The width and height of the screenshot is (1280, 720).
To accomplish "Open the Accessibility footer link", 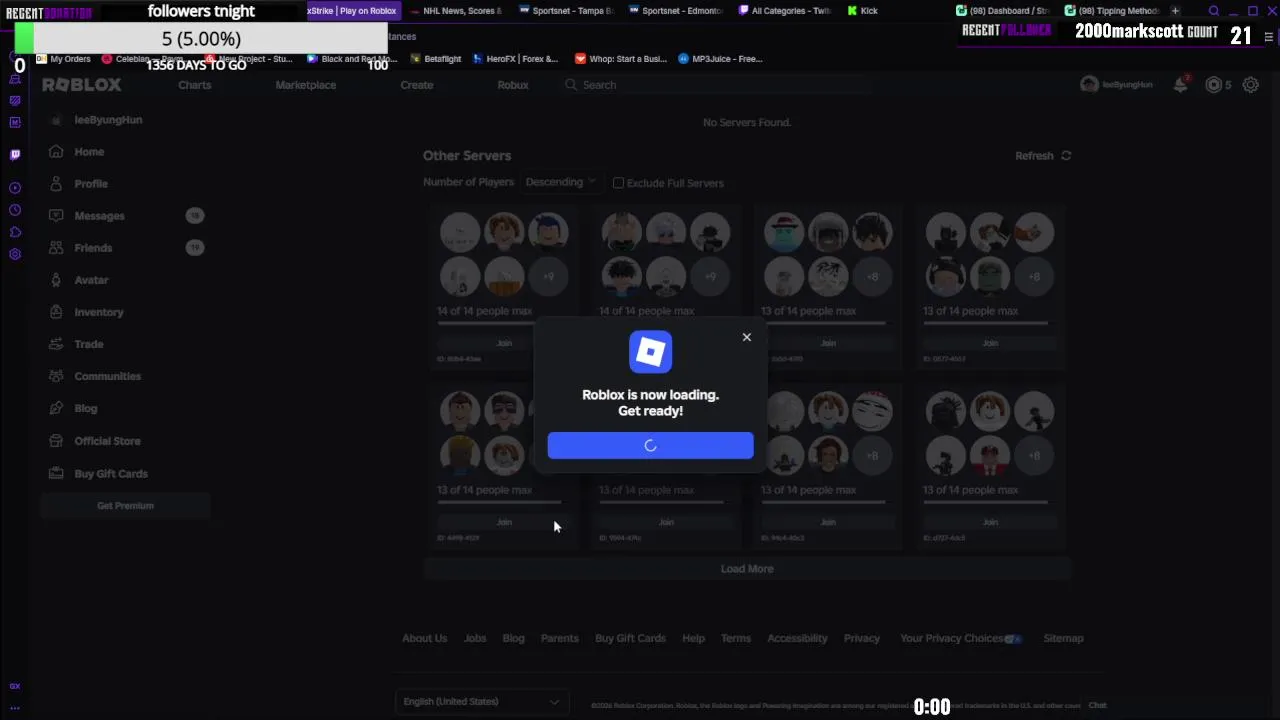I will 797,638.
